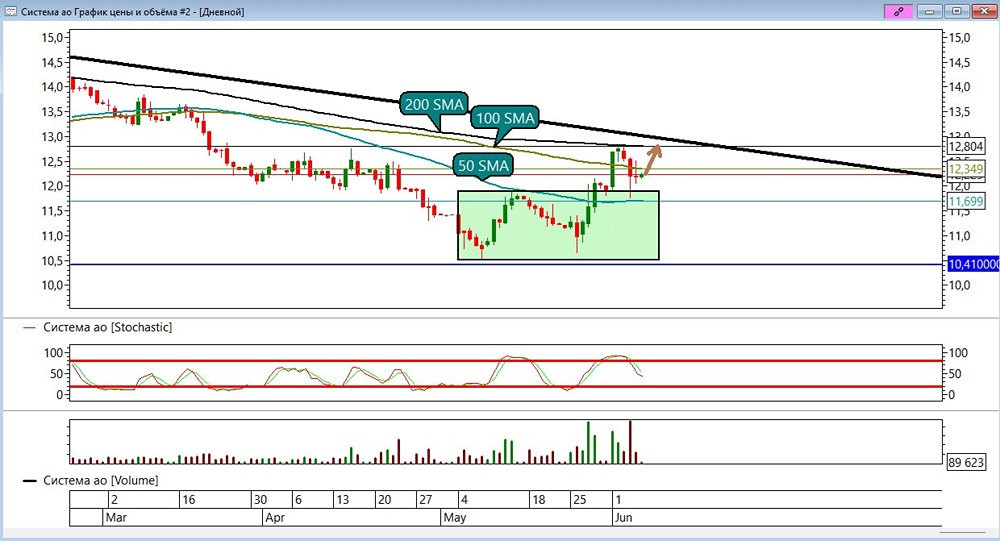Click the Jun month label on the time axis
Screen dimensions: 1000x541
pyautogui.click(x=623, y=517)
